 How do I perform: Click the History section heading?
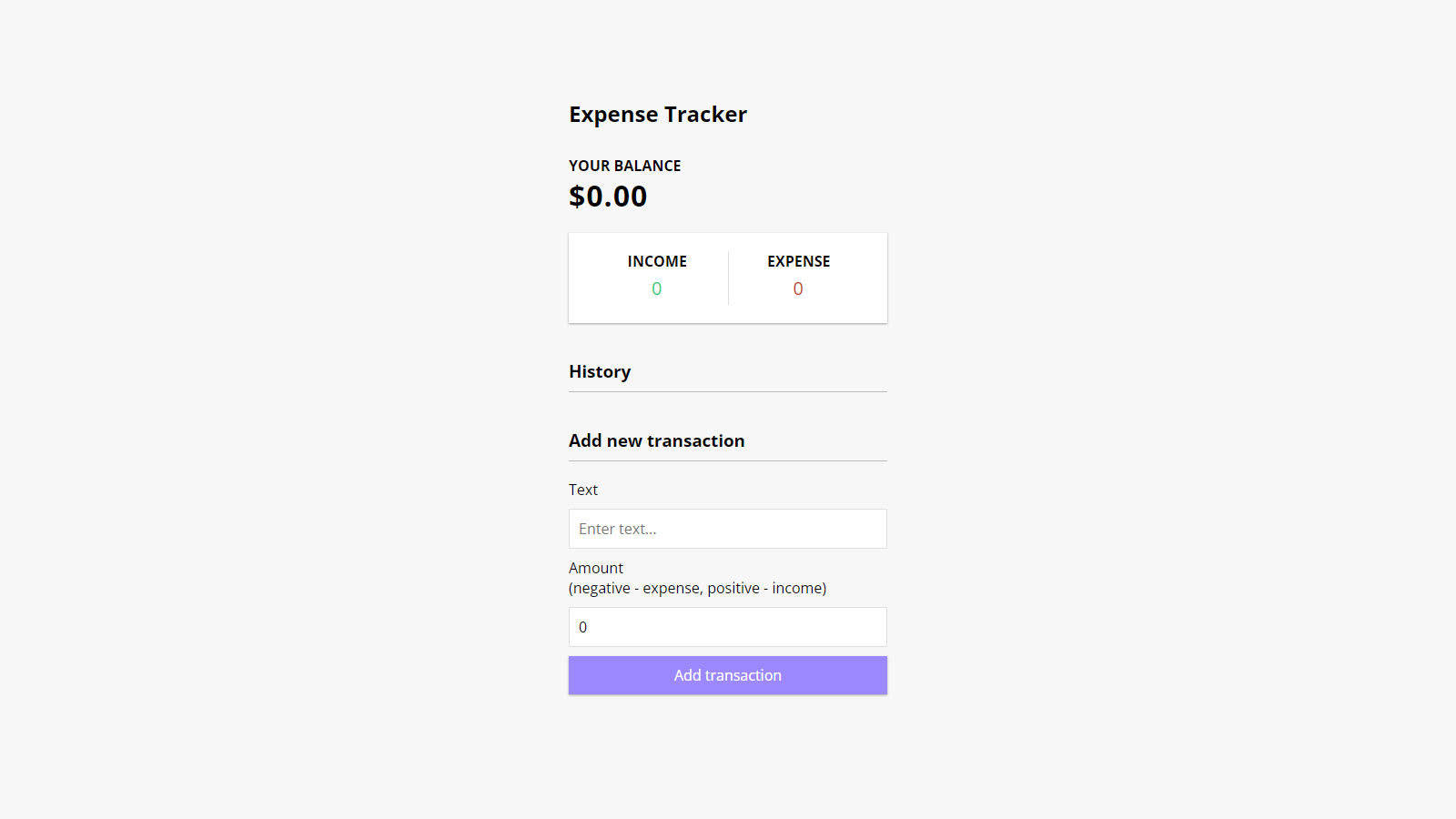tap(600, 371)
